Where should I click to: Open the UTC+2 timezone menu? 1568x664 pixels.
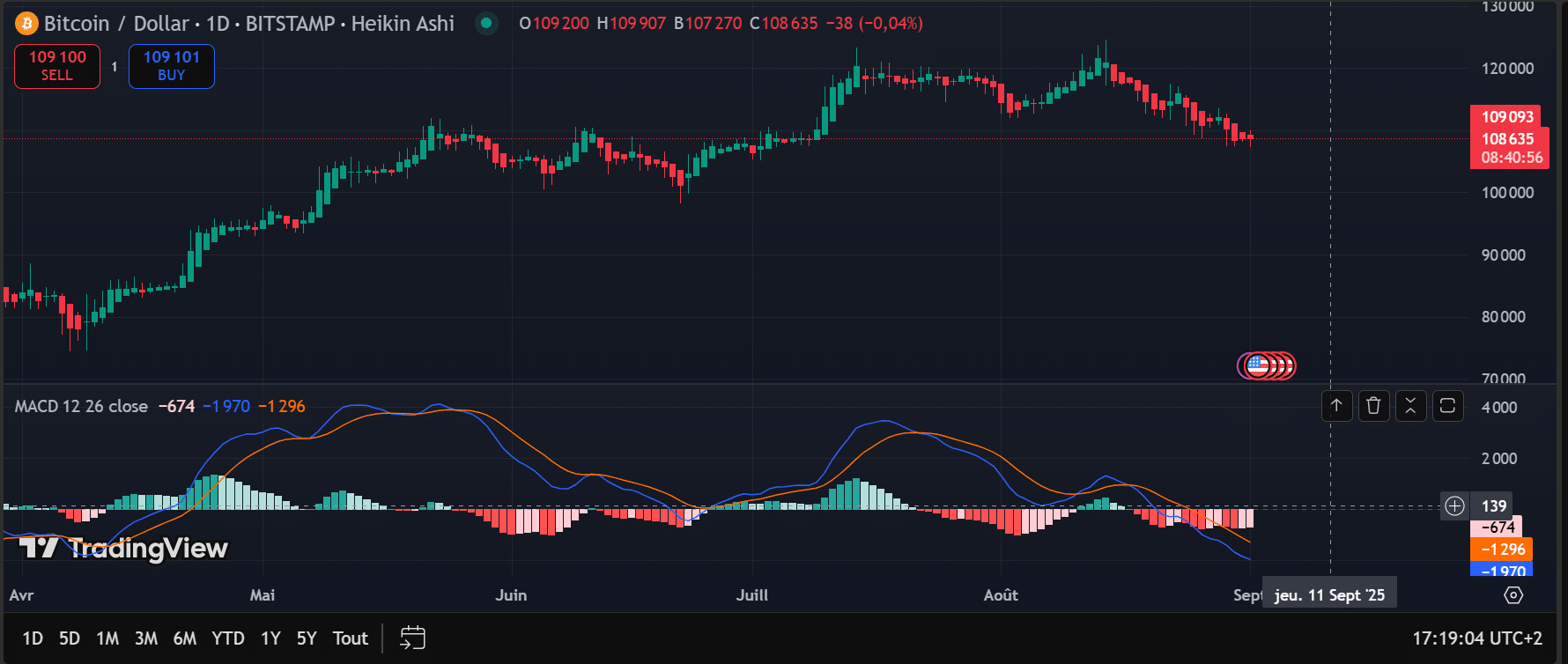coord(1477,638)
